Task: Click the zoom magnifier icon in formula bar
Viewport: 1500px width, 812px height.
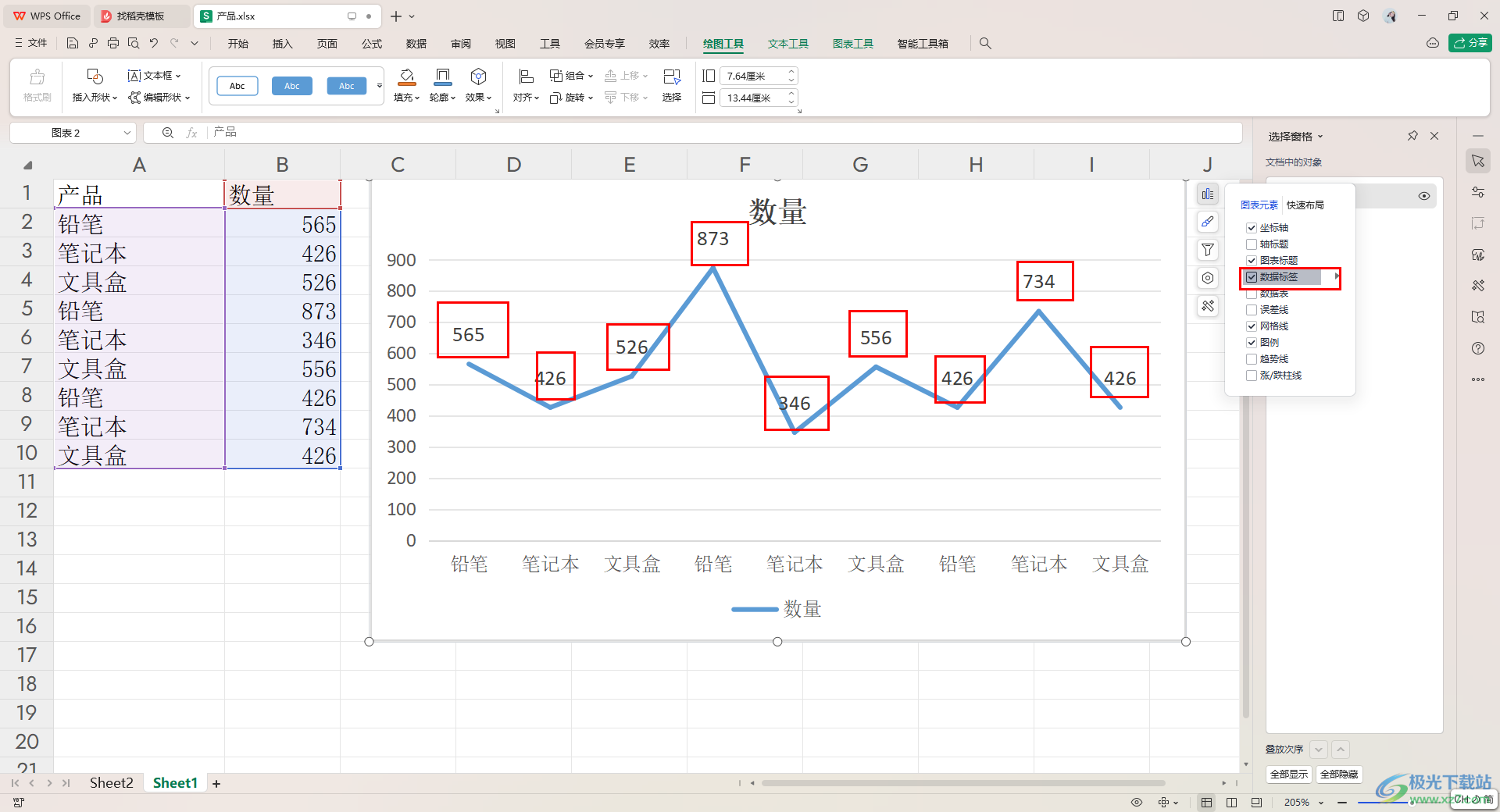Action: 167,133
